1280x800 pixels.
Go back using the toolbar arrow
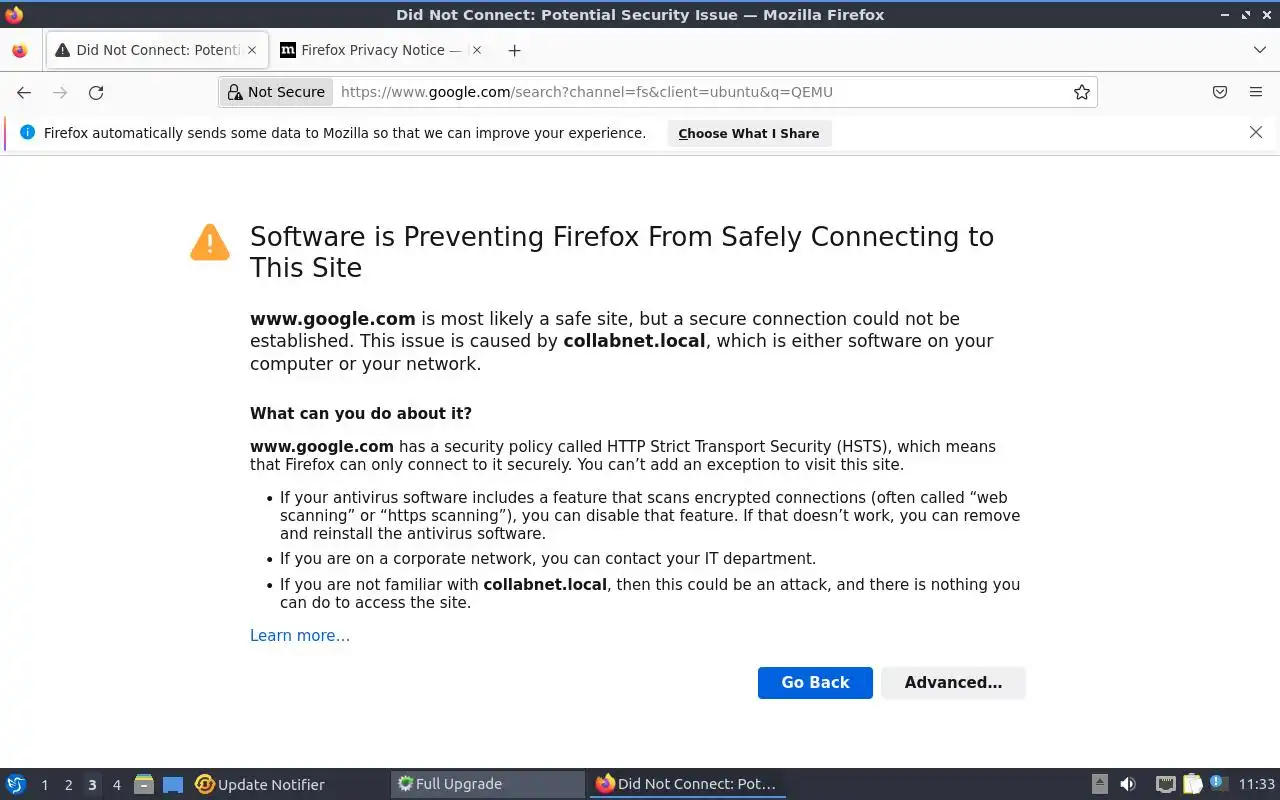[24, 92]
